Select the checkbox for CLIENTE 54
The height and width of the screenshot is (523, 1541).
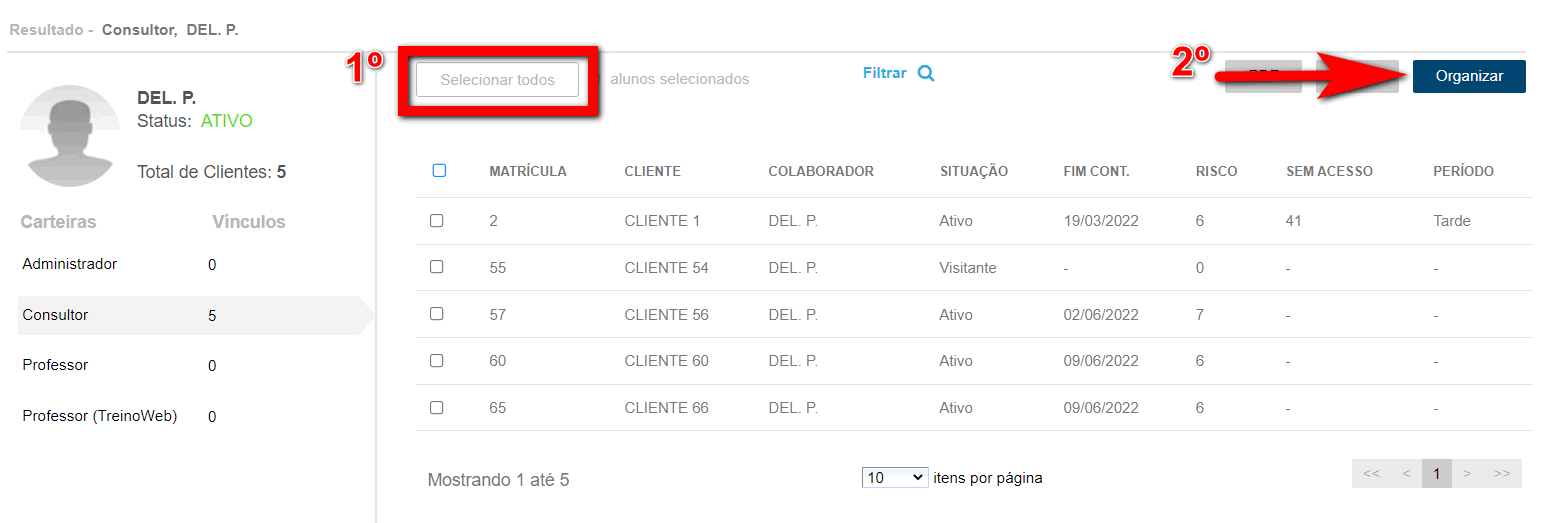point(437,267)
